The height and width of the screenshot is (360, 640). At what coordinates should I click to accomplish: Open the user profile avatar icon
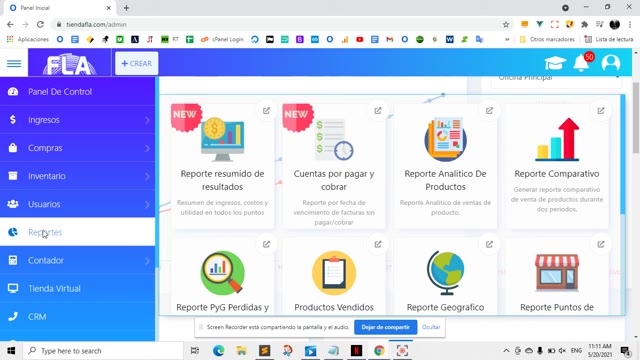point(611,63)
